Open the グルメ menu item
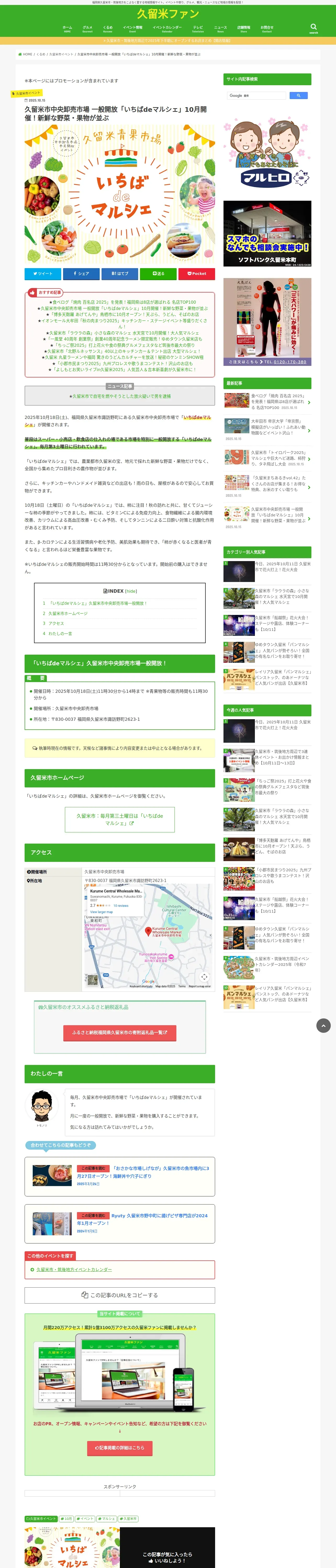 click(x=87, y=28)
